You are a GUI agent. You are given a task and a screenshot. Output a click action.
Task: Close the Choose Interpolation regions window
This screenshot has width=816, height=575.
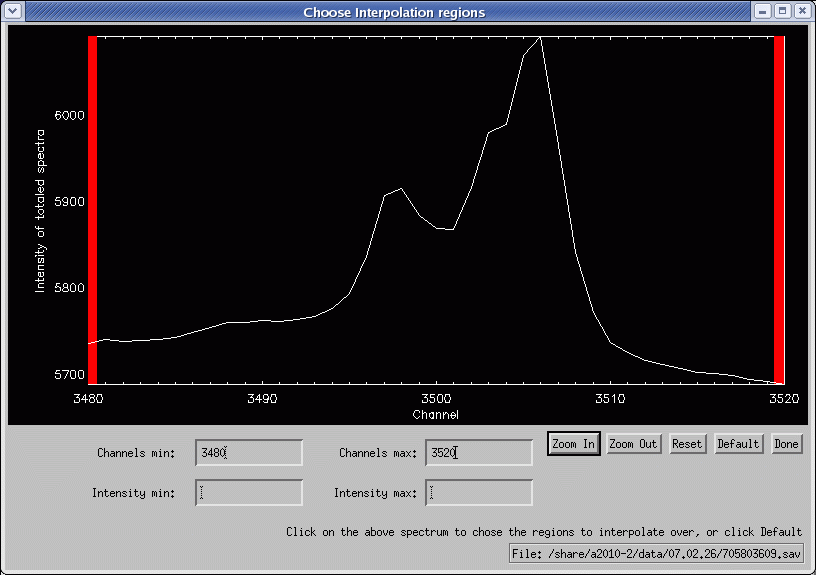[x=801, y=12]
